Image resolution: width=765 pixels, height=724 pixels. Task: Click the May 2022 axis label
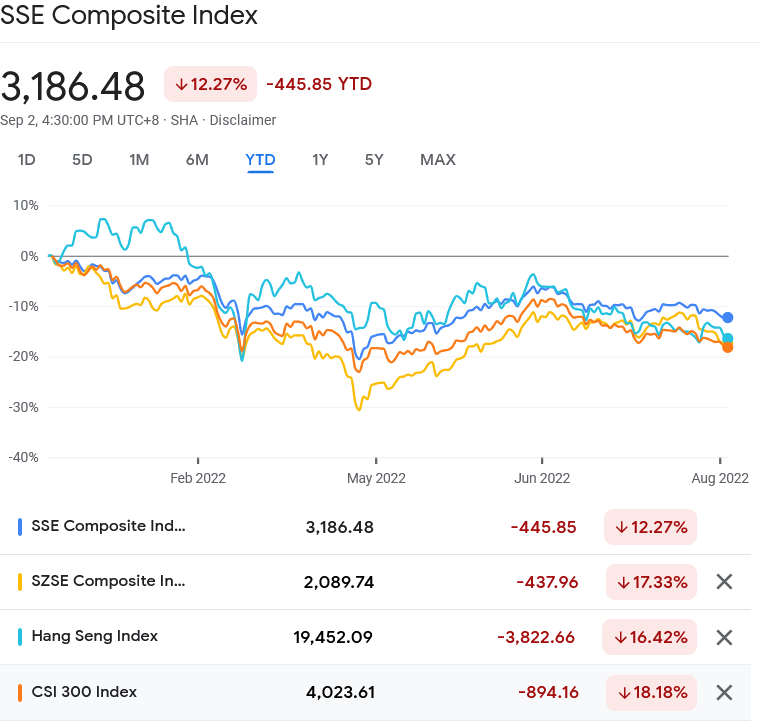(x=376, y=478)
